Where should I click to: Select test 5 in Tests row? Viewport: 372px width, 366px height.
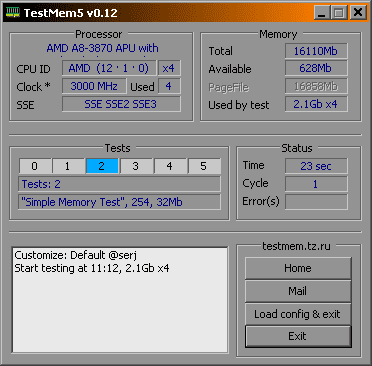[x=204, y=166]
